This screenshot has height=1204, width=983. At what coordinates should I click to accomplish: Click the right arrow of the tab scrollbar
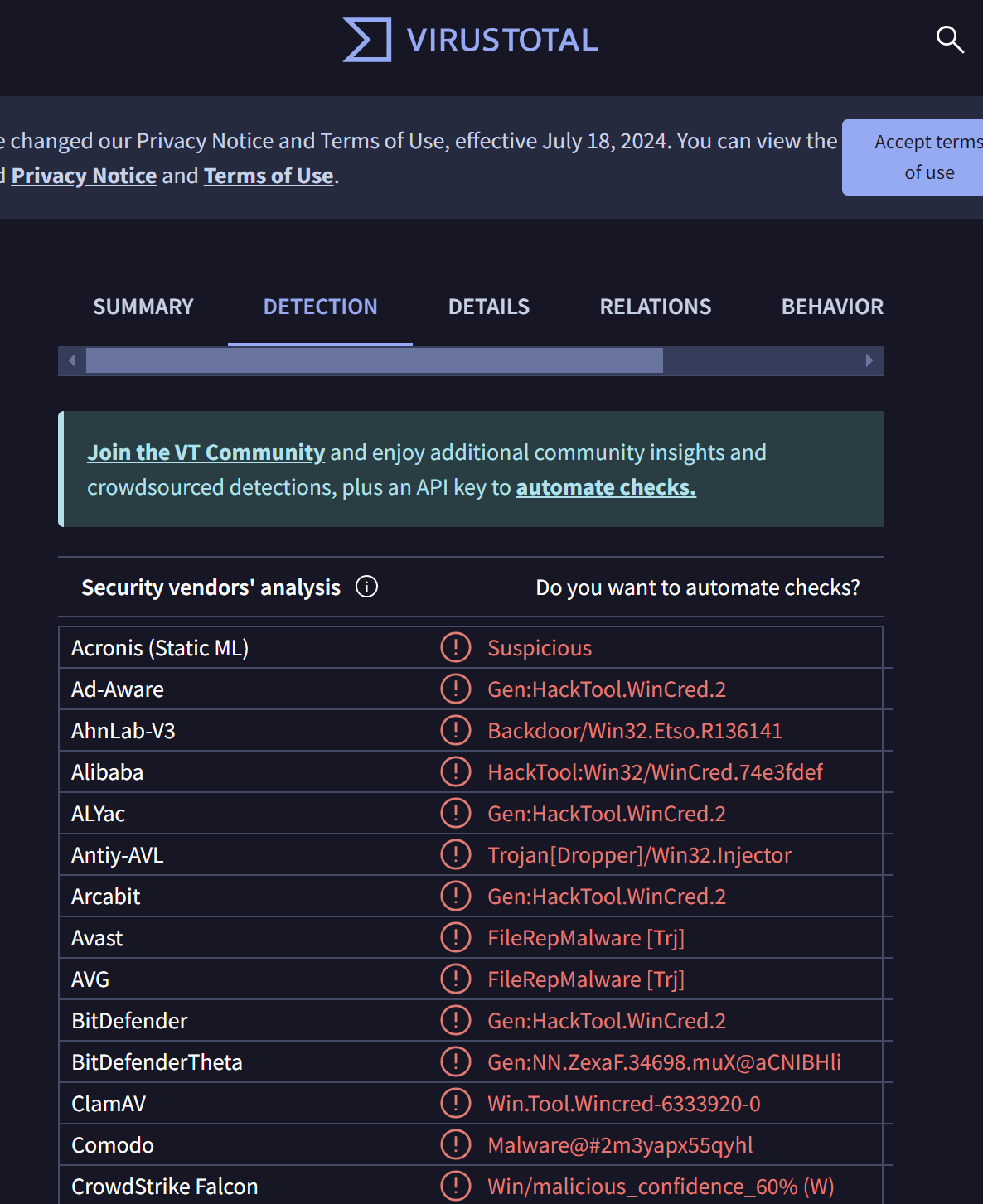pyautogui.click(x=869, y=360)
